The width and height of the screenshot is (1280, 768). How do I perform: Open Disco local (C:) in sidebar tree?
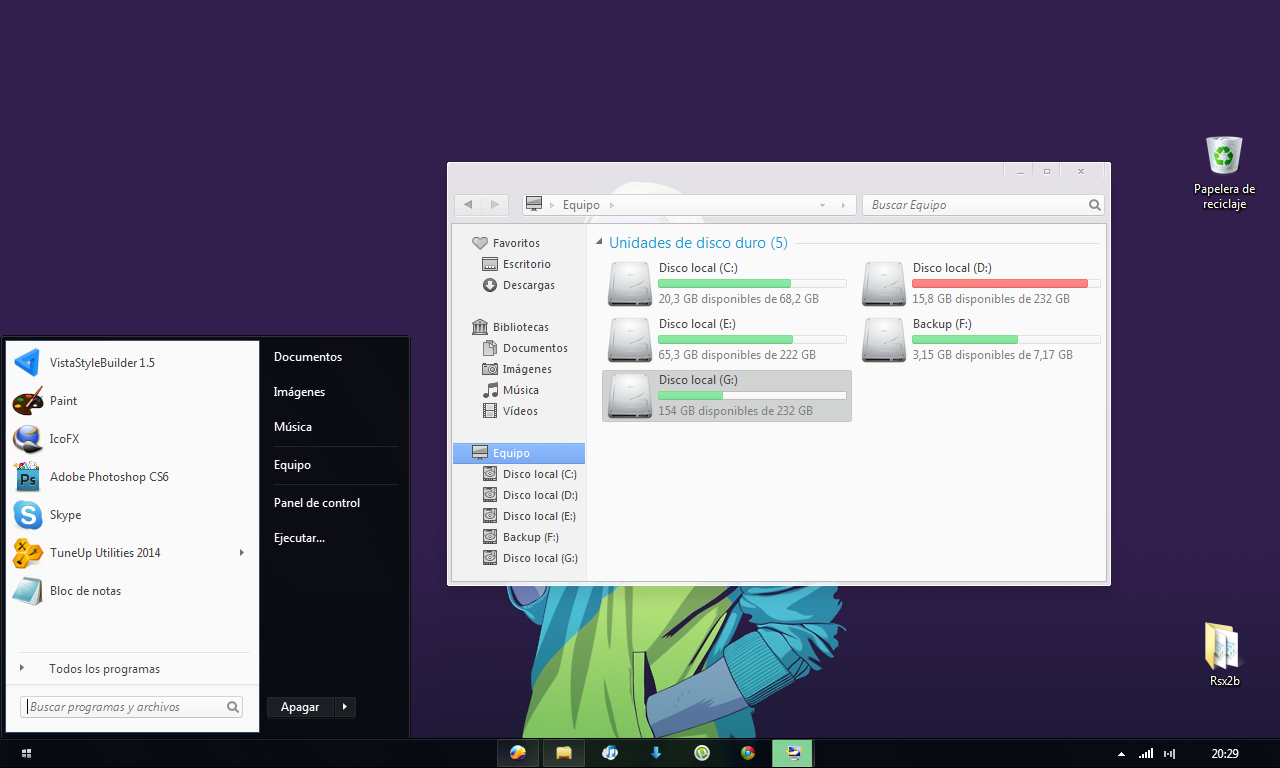[x=540, y=474]
